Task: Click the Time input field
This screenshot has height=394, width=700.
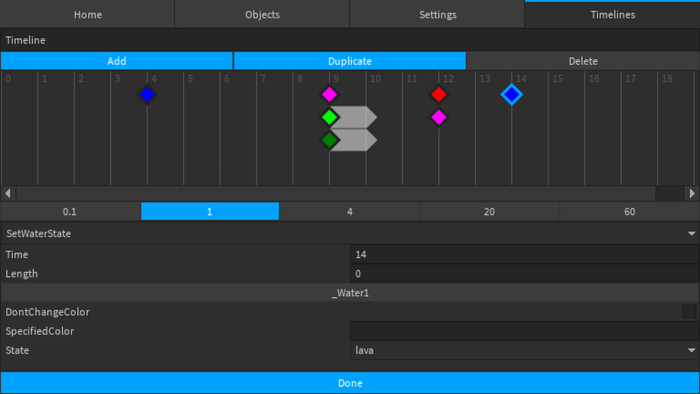Action: point(525,254)
